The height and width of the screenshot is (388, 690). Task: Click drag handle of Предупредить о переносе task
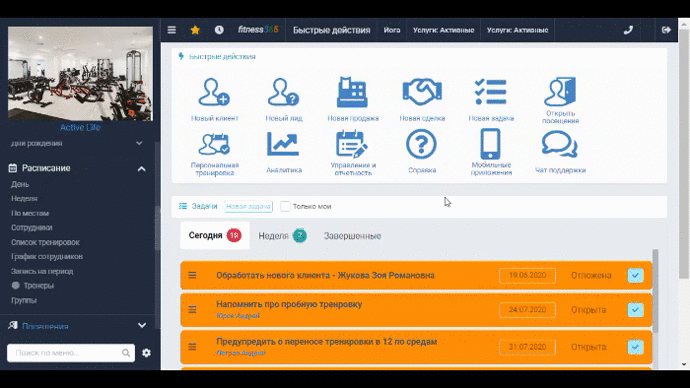tap(192, 347)
